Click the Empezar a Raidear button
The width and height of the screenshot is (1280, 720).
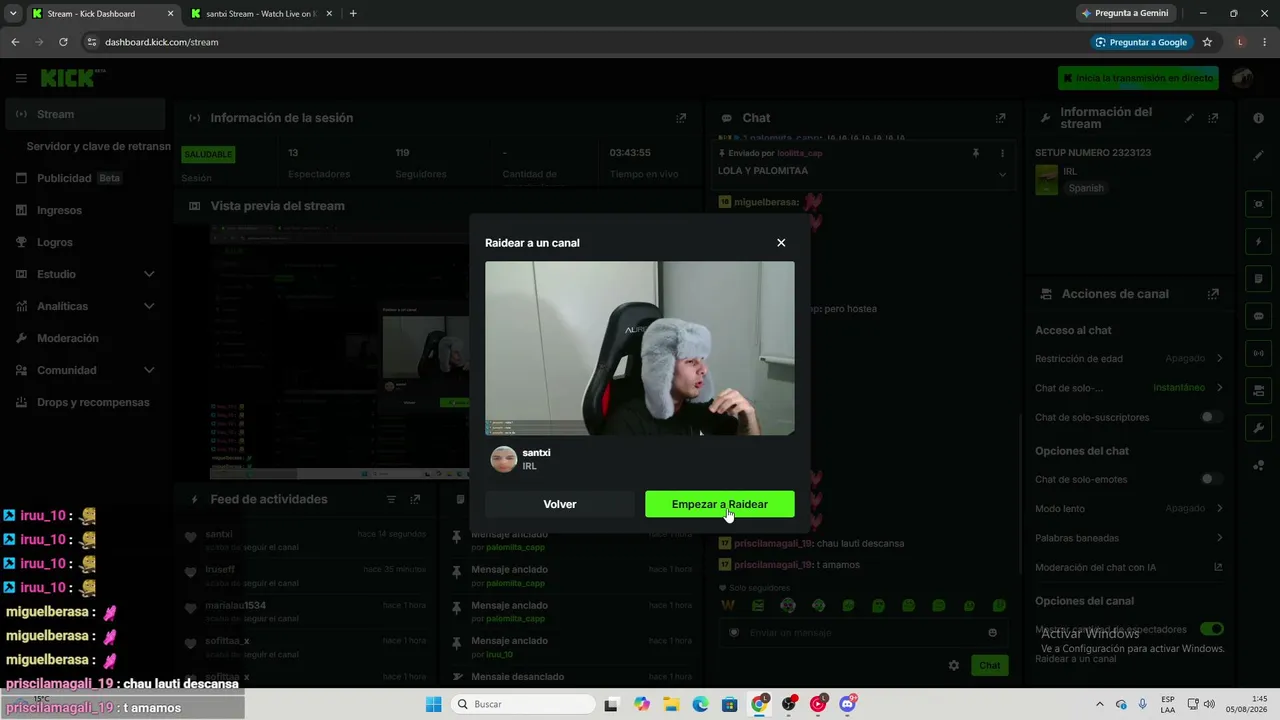pyautogui.click(x=720, y=504)
